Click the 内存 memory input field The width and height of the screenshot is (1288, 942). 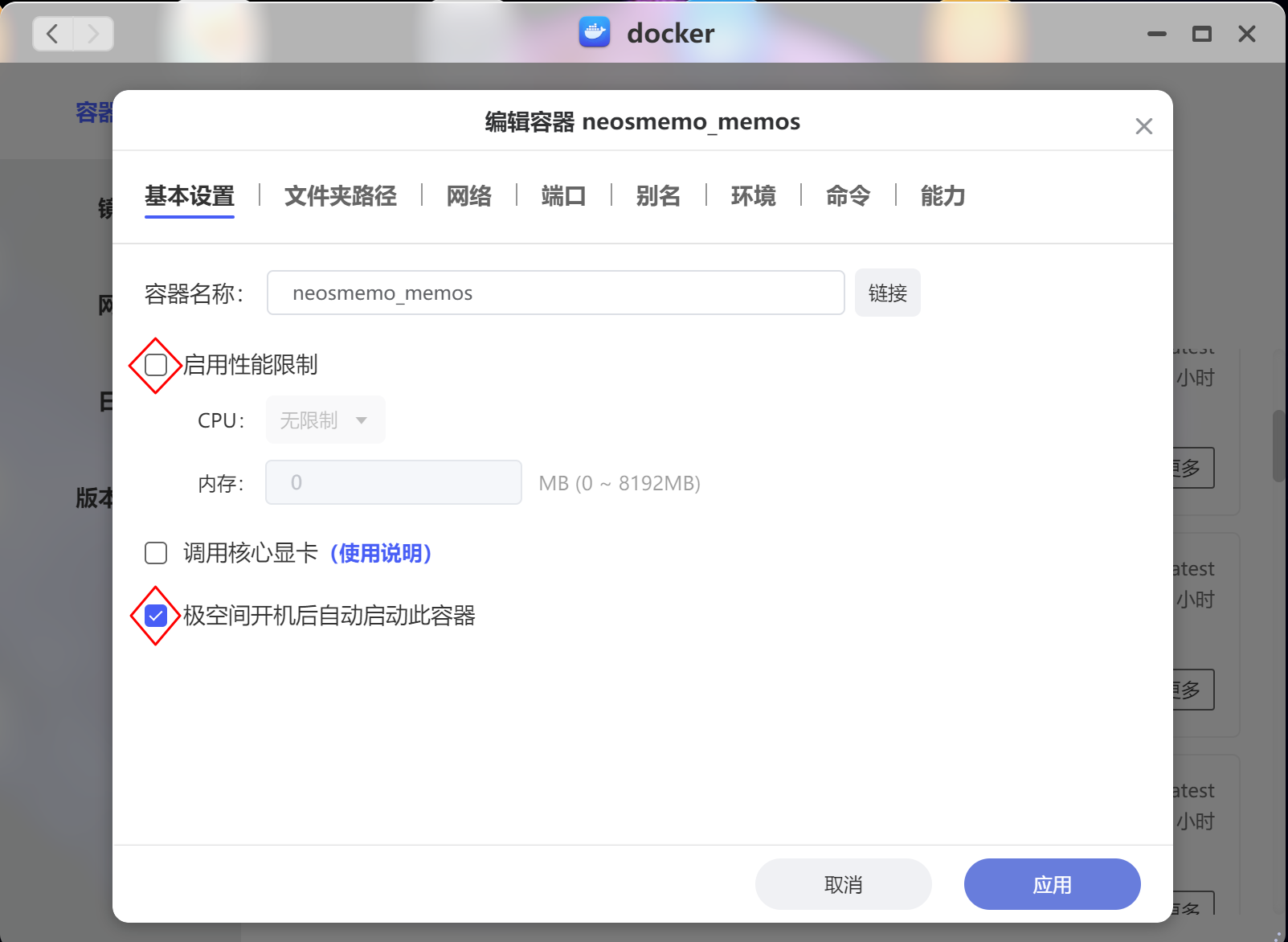[394, 482]
